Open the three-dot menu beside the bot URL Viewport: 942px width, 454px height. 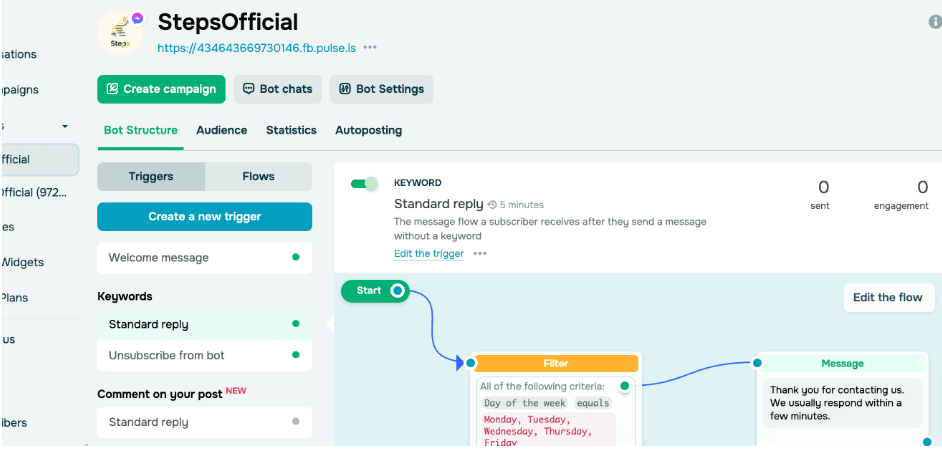[x=370, y=47]
